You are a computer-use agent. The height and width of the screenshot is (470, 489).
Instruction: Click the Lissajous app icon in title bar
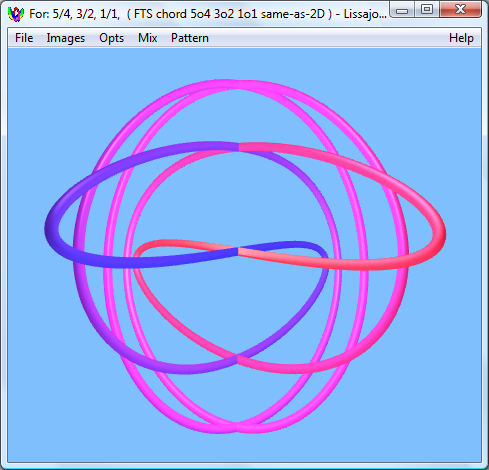tap(16, 14)
